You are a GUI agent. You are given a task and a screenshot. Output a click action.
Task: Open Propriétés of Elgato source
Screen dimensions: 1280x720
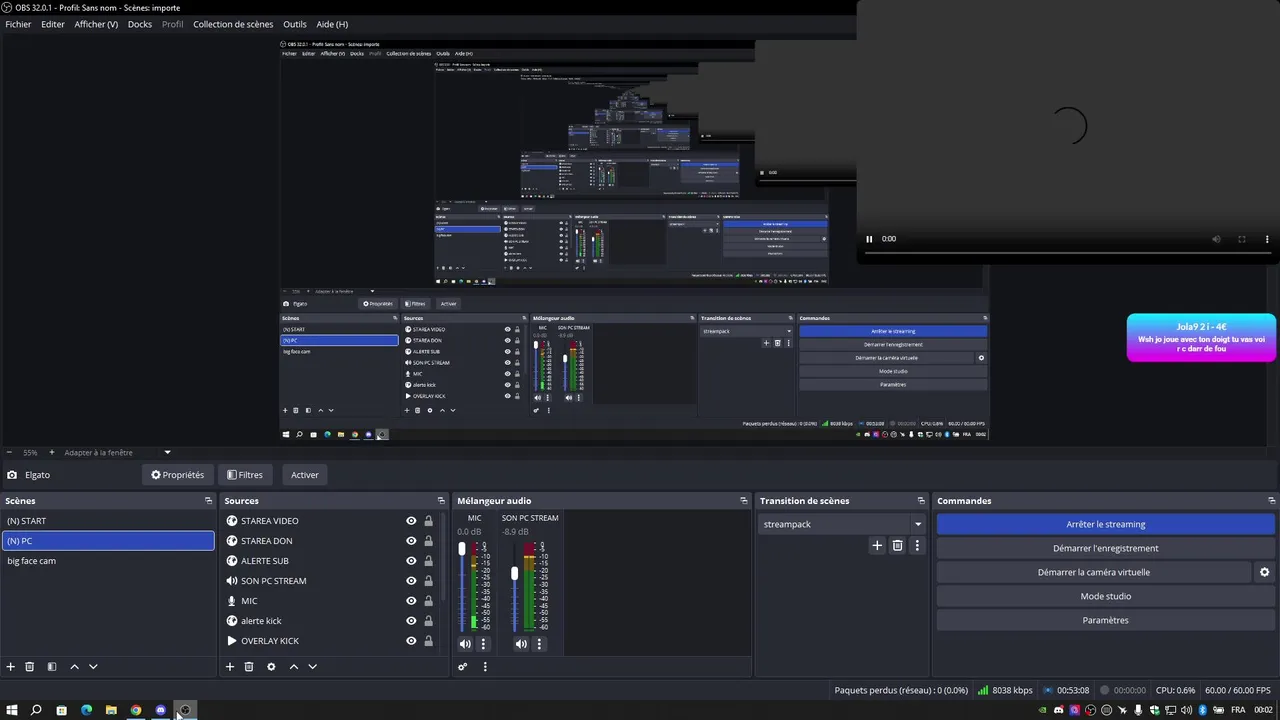[177, 475]
